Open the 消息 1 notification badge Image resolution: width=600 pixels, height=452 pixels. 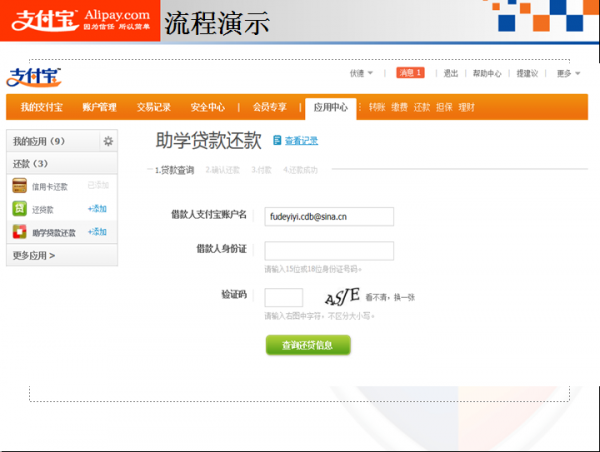click(410, 73)
